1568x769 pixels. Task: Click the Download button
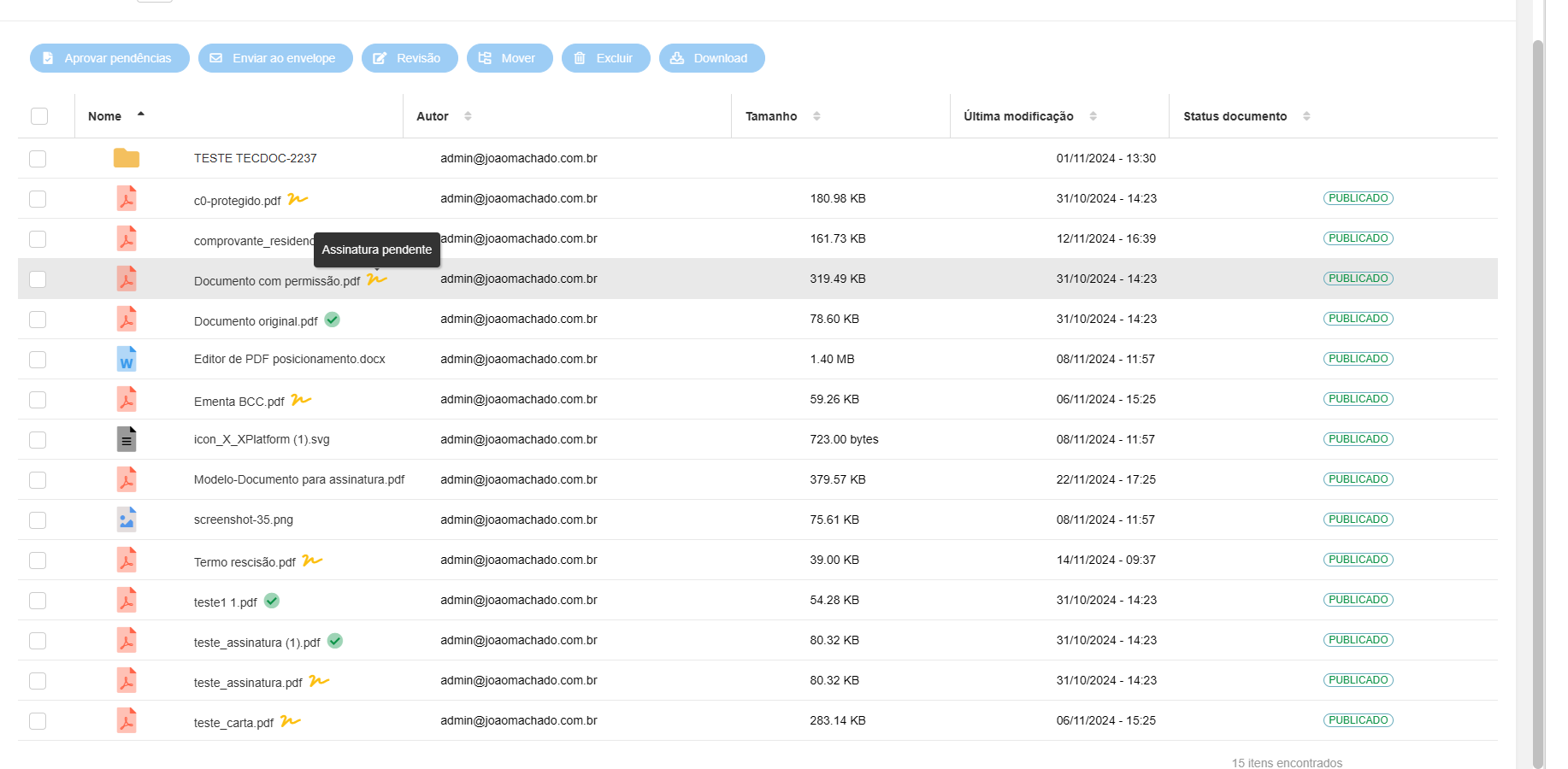pyautogui.click(x=712, y=58)
